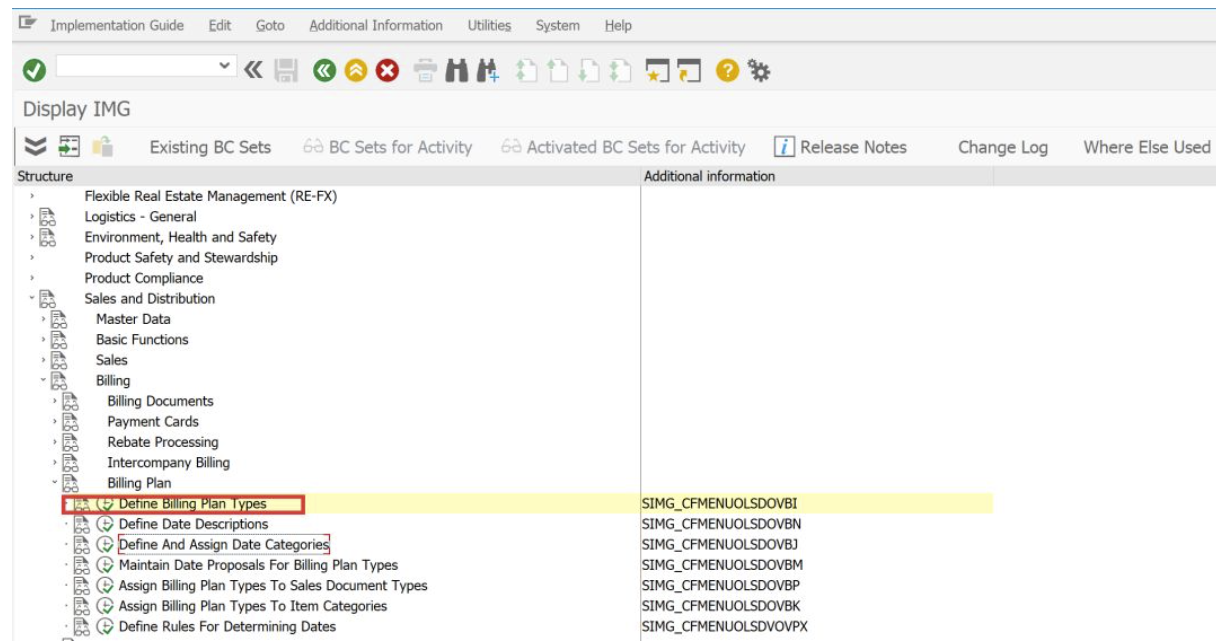Select Assign Billing Plan Types To Item Categories
The height and width of the screenshot is (643, 1216).
(x=253, y=606)
